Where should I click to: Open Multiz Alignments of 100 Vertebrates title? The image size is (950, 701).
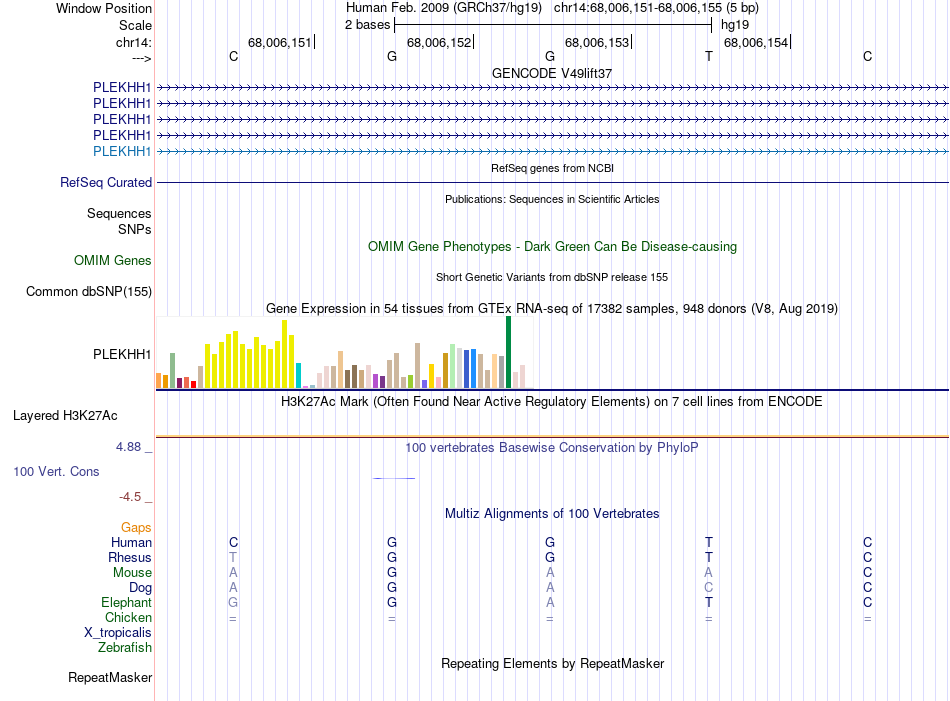pyautogui.click(x=552, y=514)
